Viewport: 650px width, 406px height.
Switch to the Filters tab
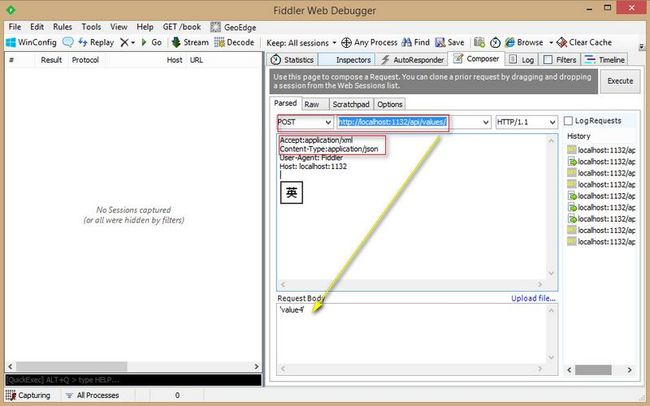pyautogui.click(x=560, y=60)
